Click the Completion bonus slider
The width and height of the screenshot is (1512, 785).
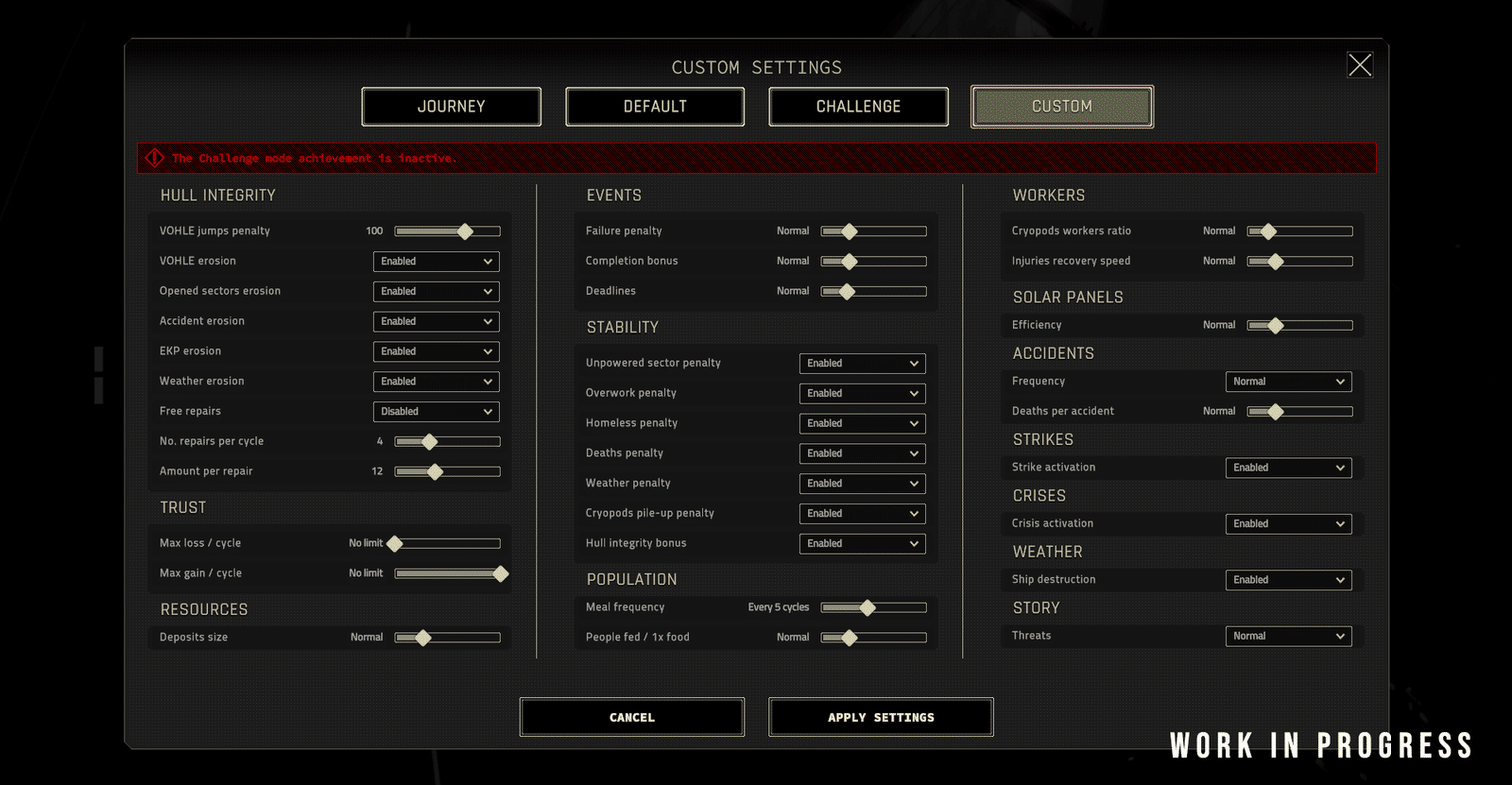click(874, 262)
